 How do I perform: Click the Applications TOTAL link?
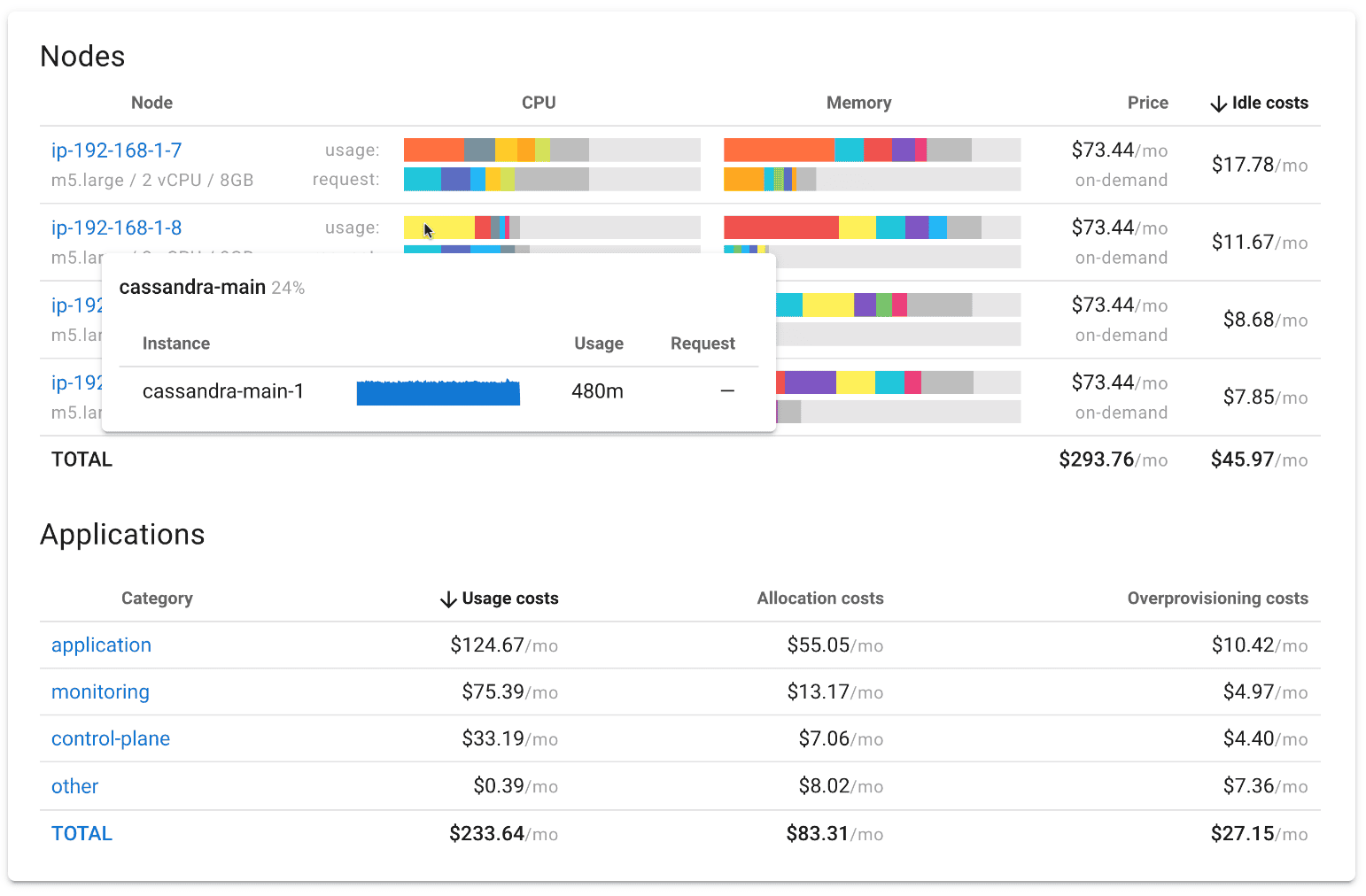tap(81, 833)
